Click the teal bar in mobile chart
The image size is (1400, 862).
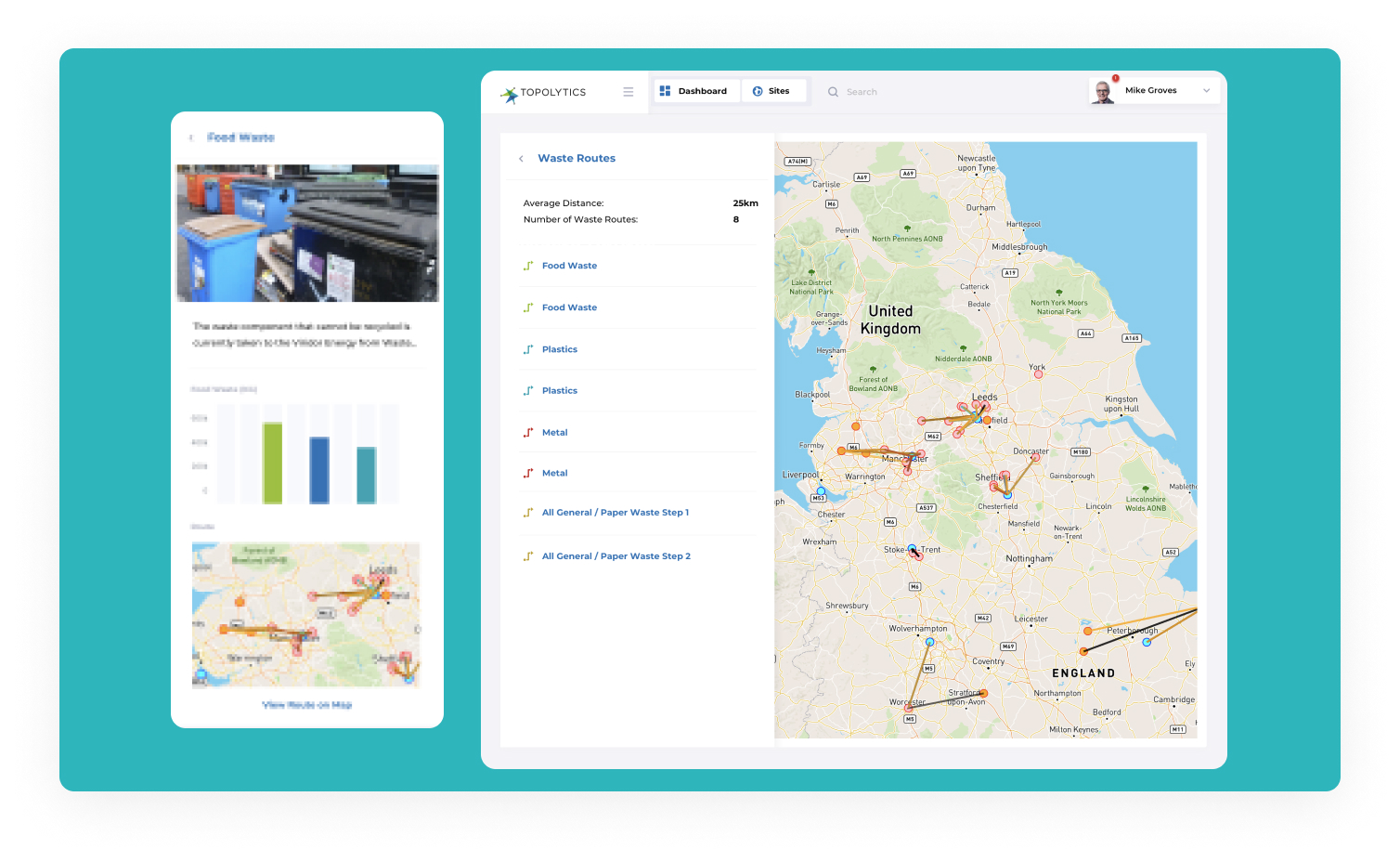pyautogui.click(x=366, y=475)
